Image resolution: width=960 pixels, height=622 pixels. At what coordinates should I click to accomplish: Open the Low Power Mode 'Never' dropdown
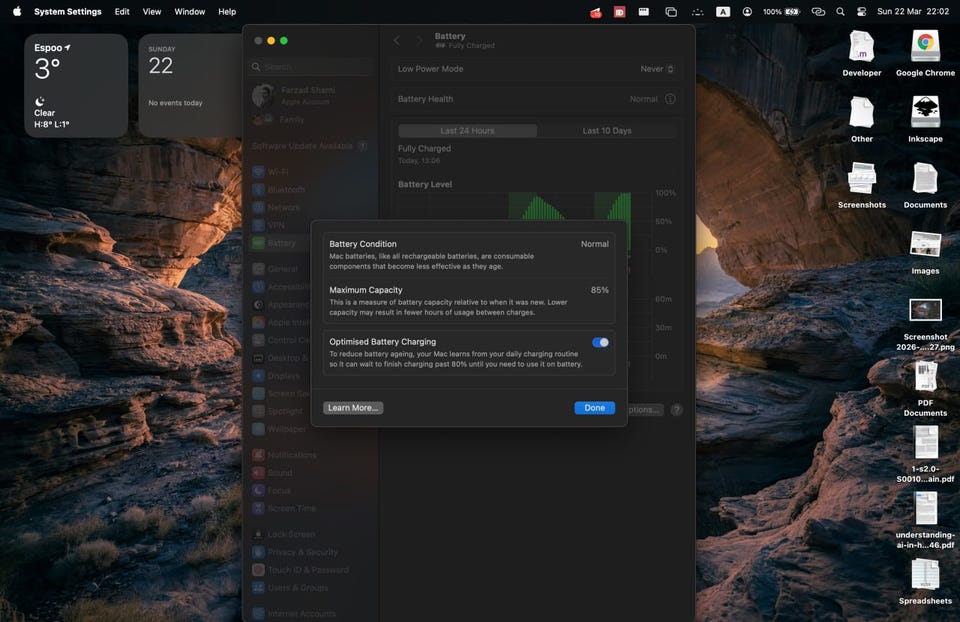click(658, 69)
